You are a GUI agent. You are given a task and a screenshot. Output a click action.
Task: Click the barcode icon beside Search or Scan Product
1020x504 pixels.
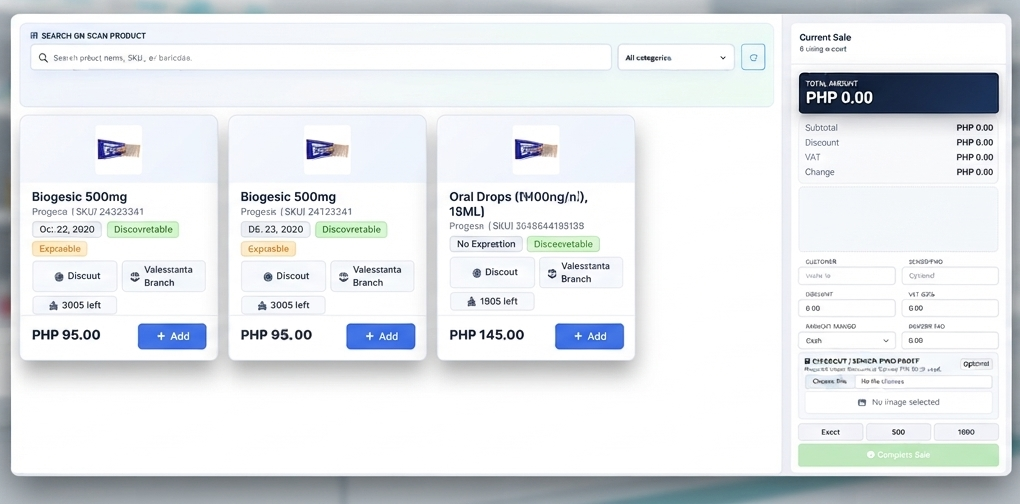(x=34, y=36)
